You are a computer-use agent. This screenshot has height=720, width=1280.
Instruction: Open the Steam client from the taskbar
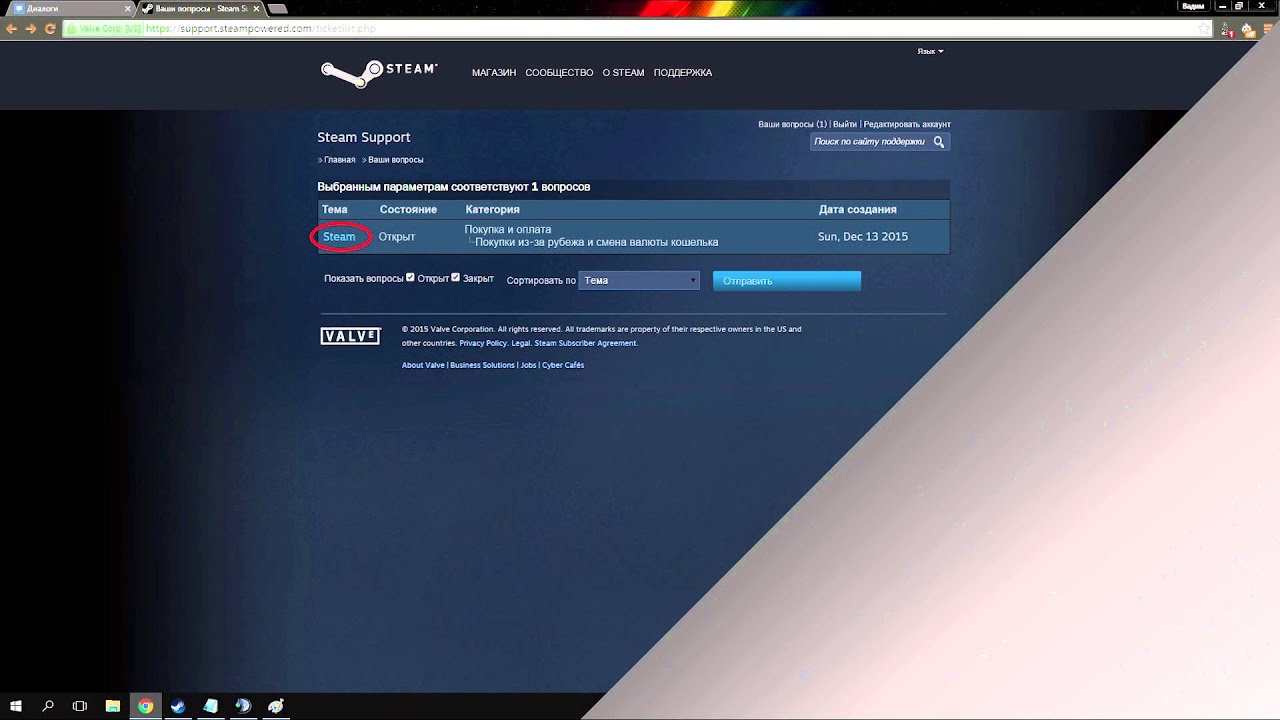point(178,706)
